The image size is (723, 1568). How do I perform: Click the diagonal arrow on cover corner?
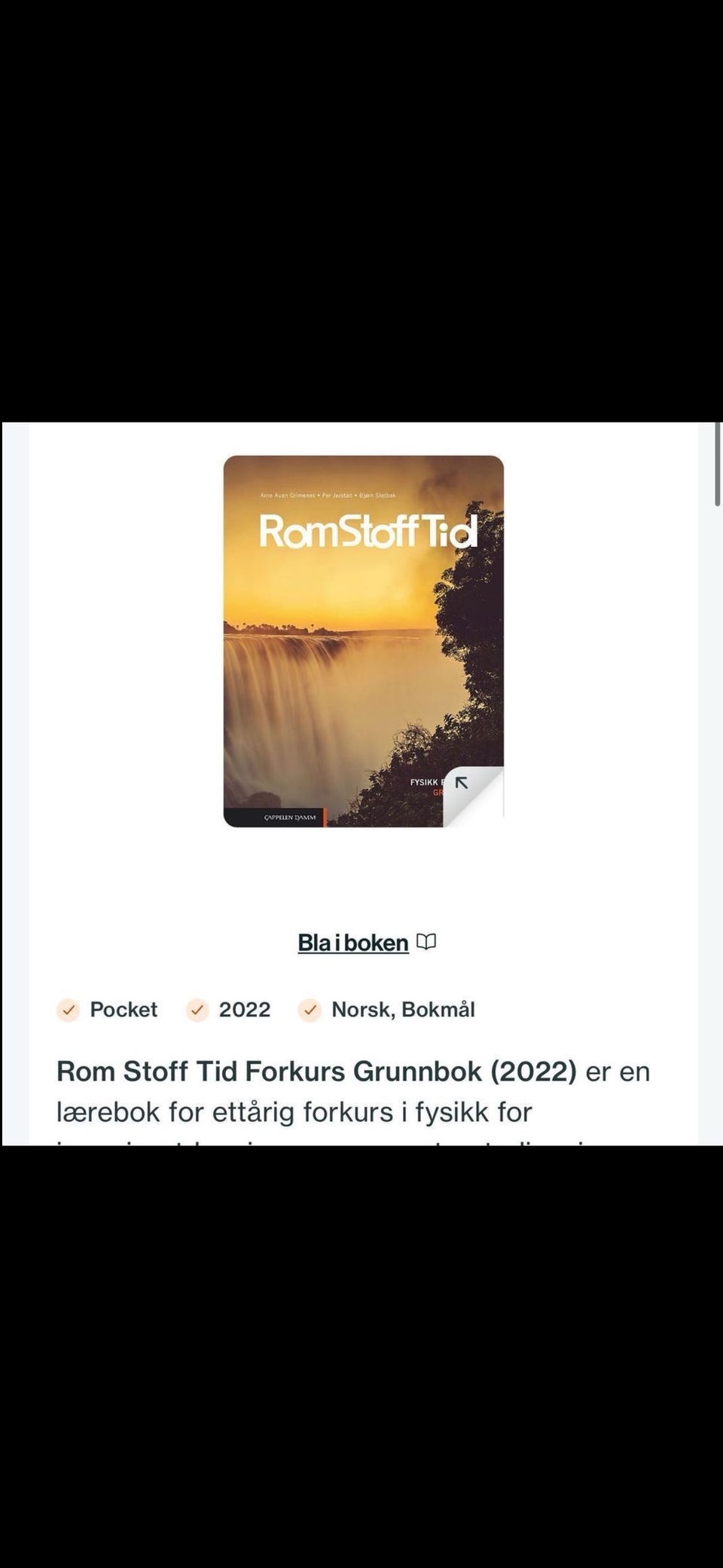pos(462,783)
